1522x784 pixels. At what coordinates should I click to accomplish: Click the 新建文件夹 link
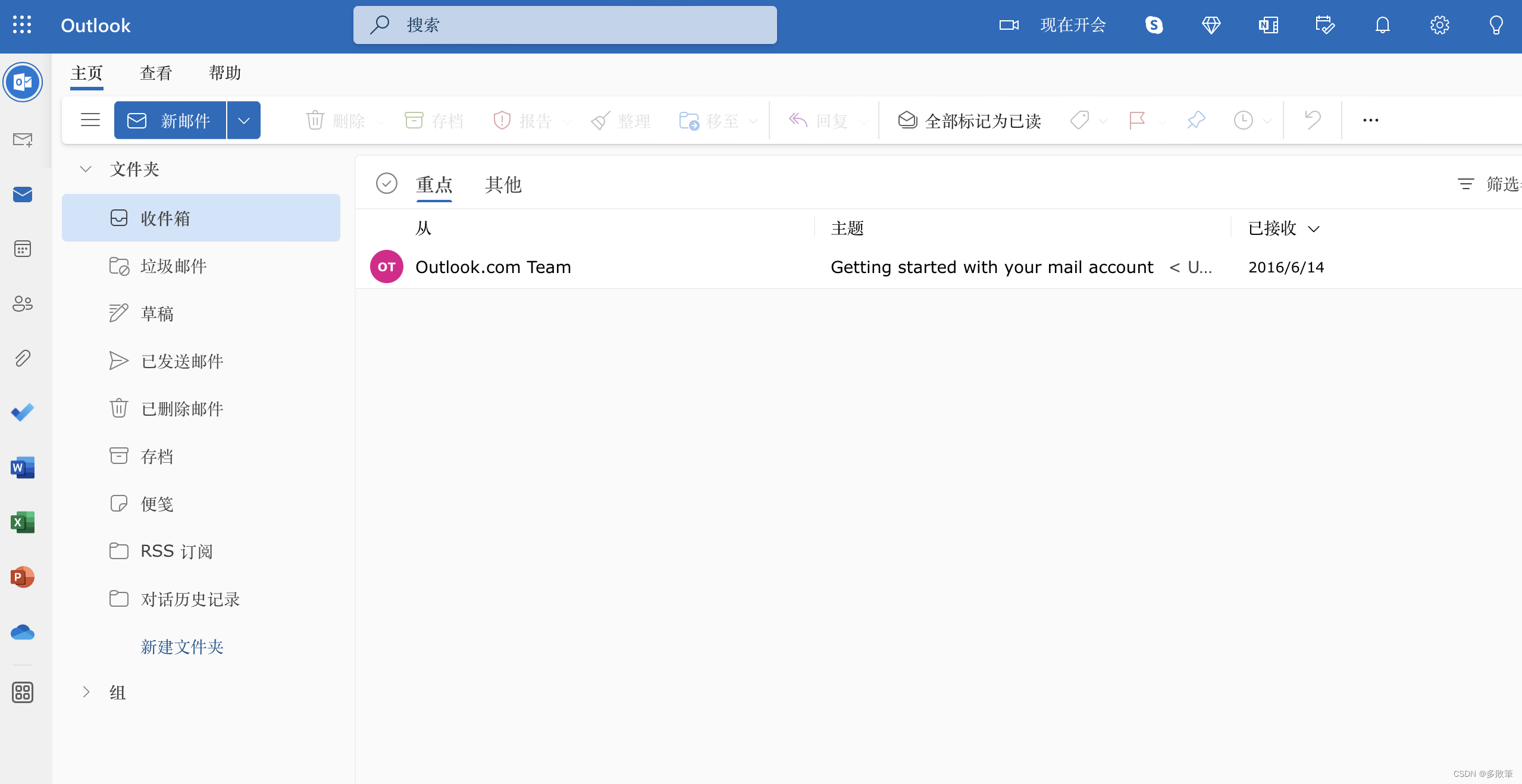pos(182,647)
